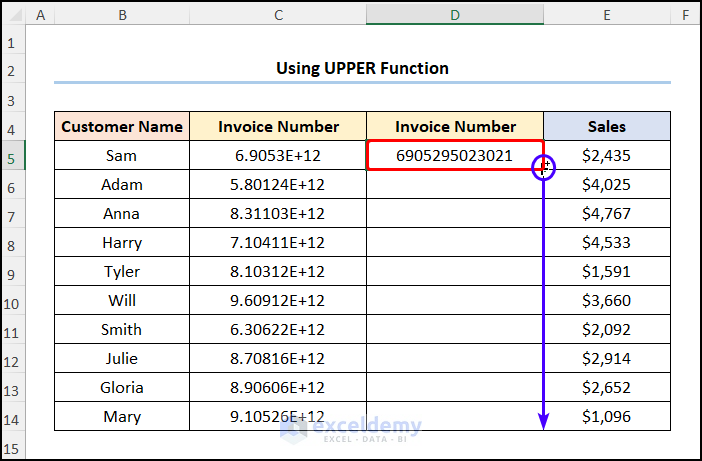Click the cell containing 'Gloria'
This screenshot has height=461, width=702.
122,387
